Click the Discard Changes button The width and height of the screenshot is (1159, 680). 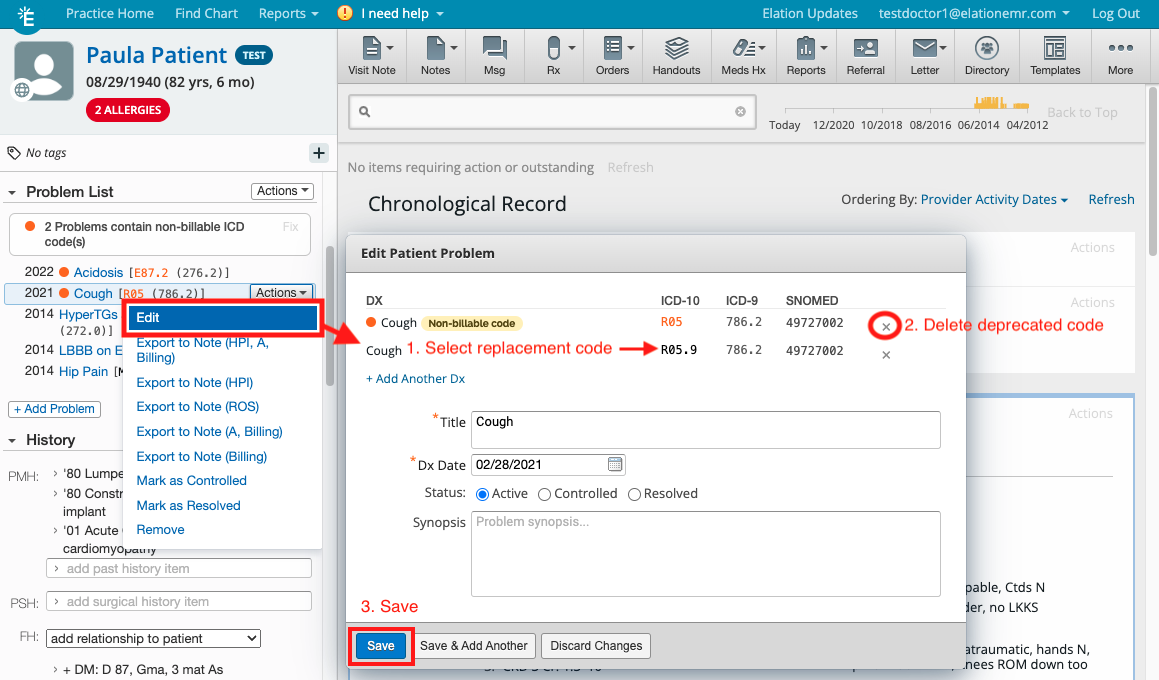pyautogui.click(x=595, y=646)
